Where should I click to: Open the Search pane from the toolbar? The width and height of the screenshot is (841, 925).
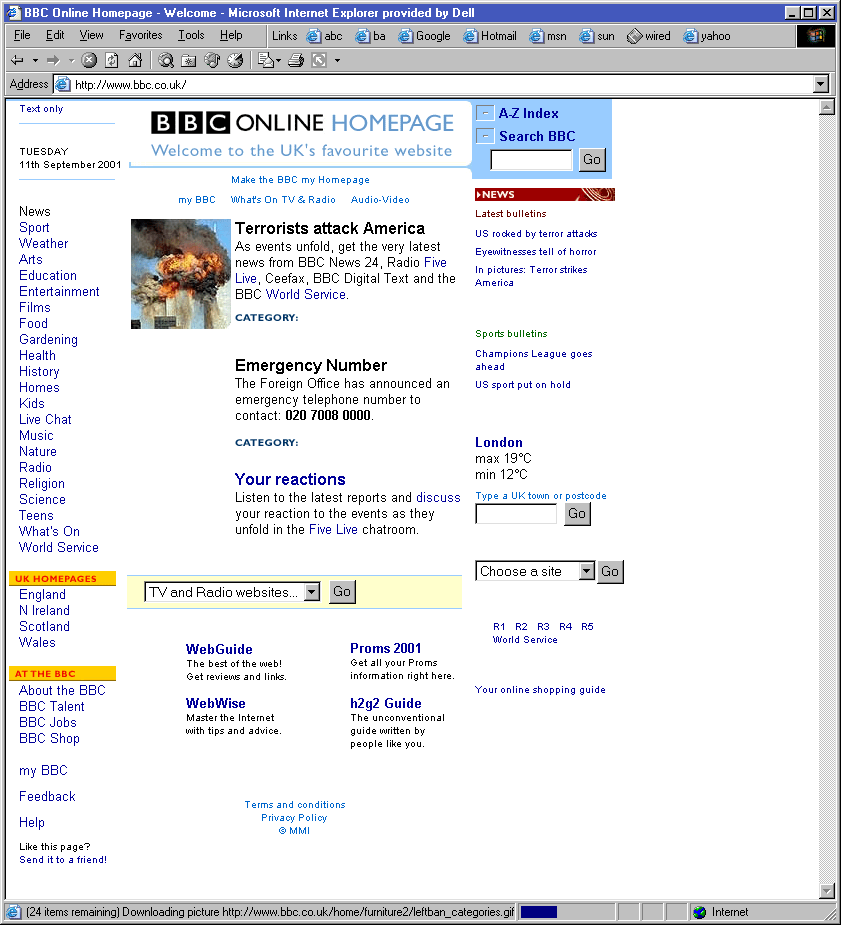166,60
